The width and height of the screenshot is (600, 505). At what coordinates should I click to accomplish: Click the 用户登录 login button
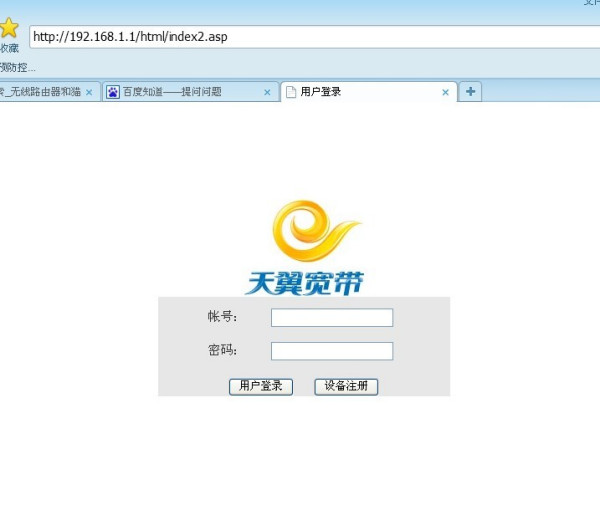click(x=261, y=386)
